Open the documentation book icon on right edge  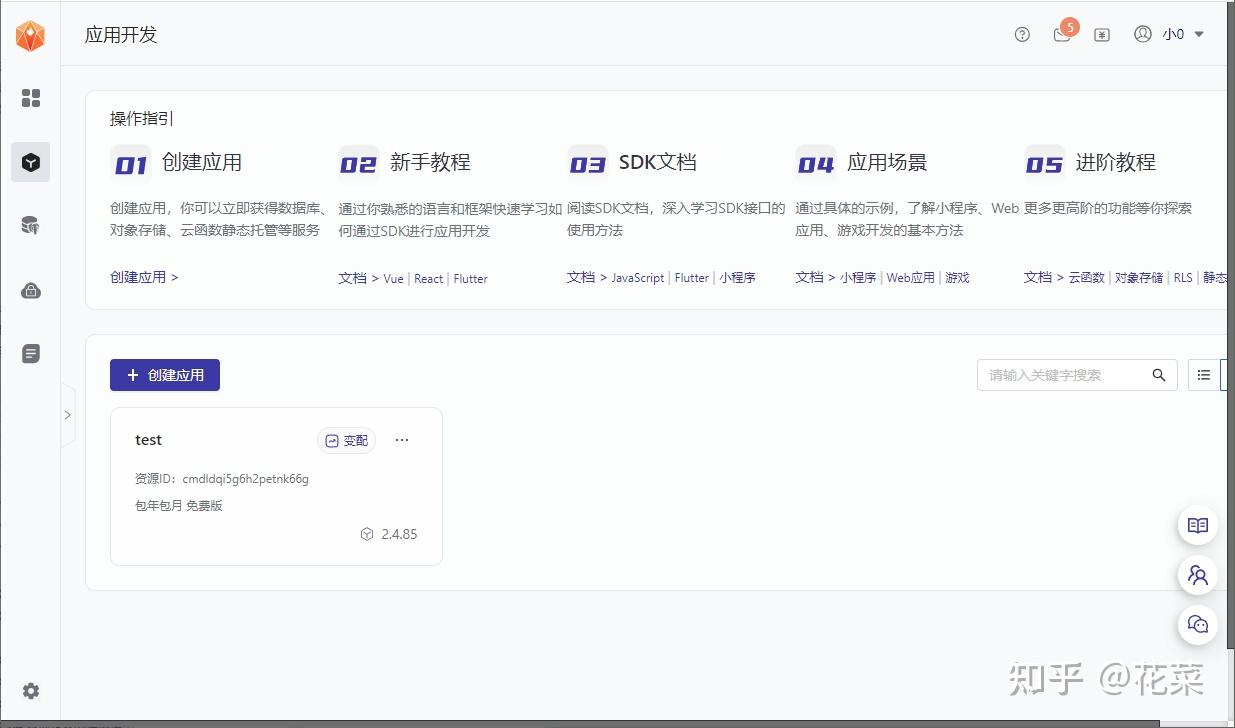[x=1197, y=524]
